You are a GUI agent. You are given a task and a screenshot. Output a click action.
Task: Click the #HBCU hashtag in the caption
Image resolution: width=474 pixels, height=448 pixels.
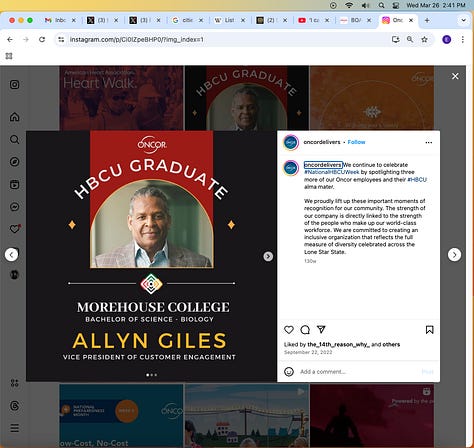[x=417, y=179]
